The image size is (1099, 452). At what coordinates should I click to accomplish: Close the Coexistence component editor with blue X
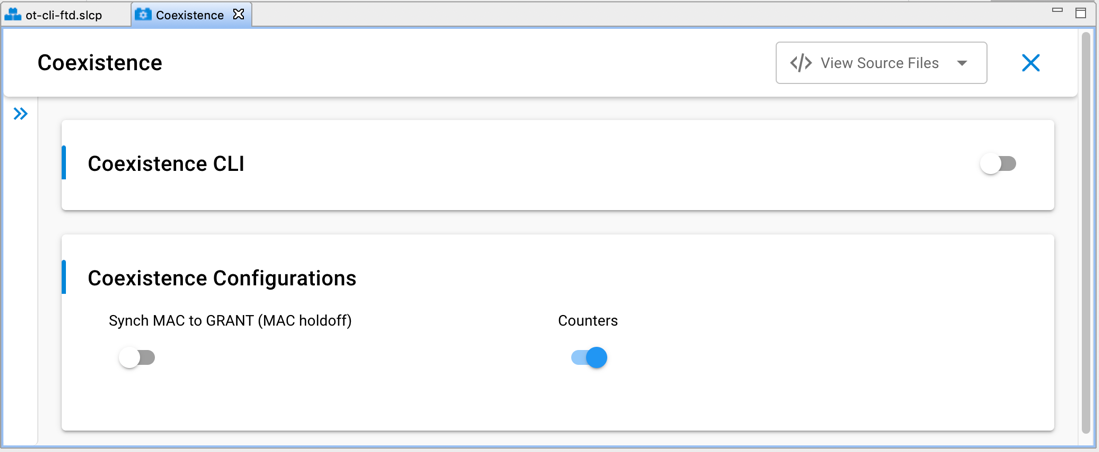pyautogui.click(x=1031, y=63)
